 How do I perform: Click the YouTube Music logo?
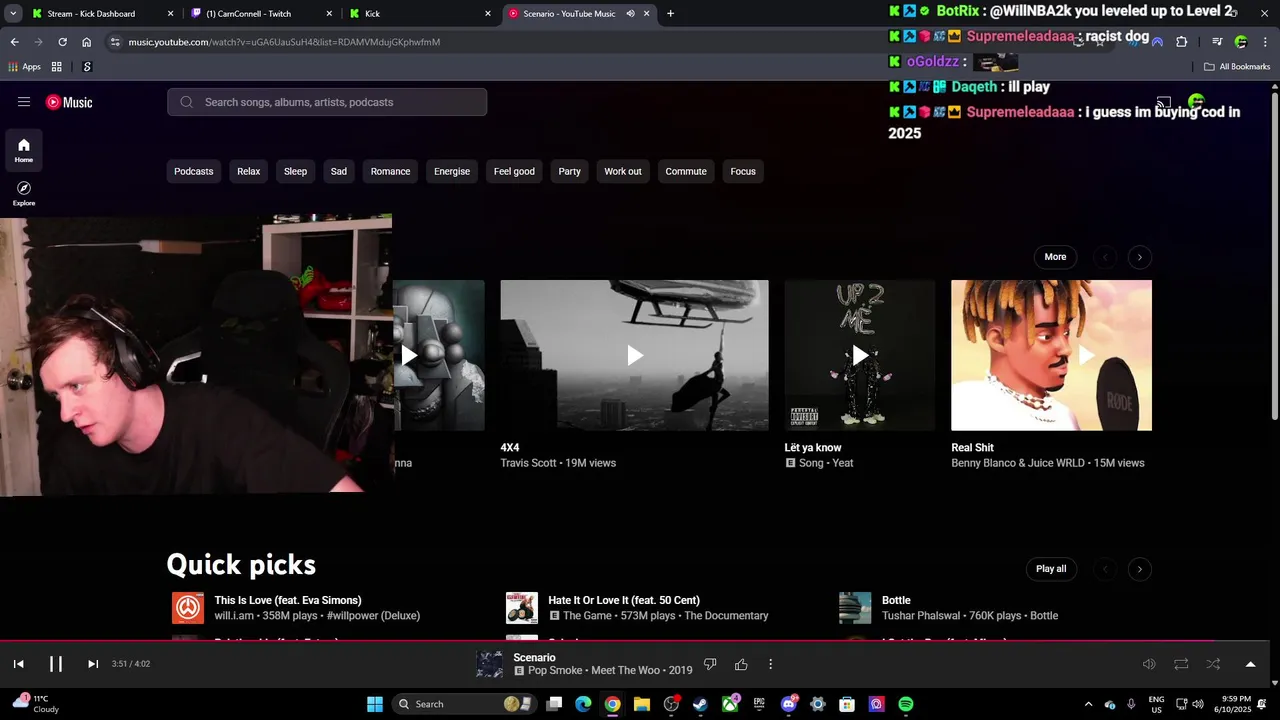[x=69, y=102]
